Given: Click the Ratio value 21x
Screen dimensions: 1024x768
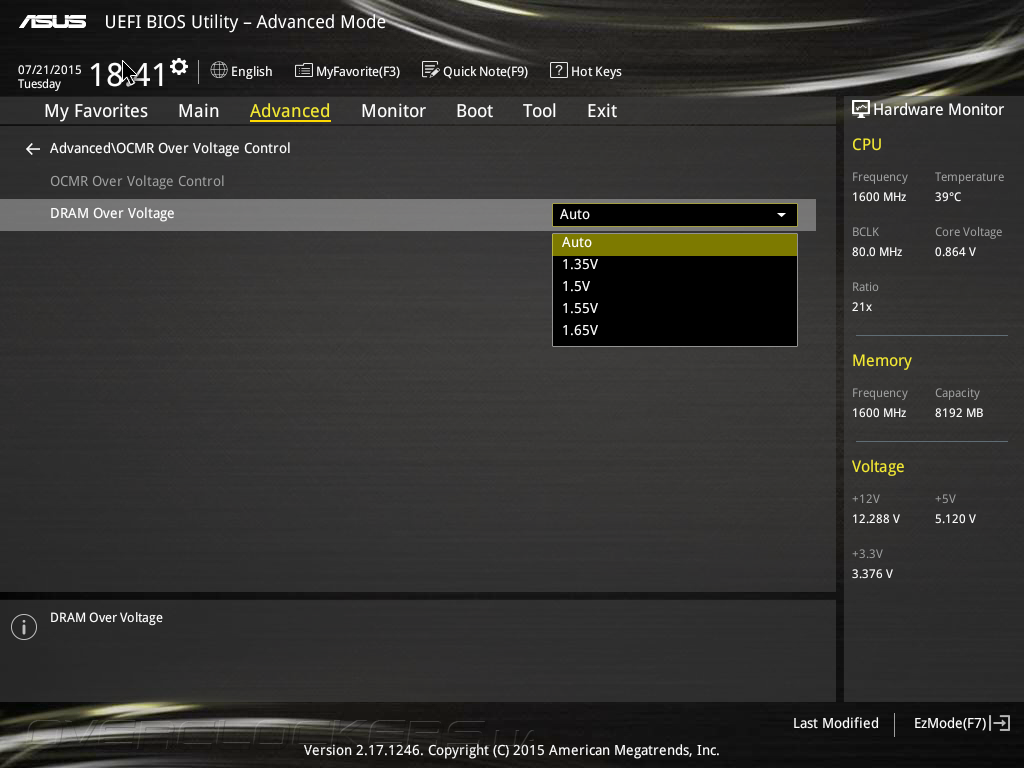Looking at the screenshot, I should 861,306.
